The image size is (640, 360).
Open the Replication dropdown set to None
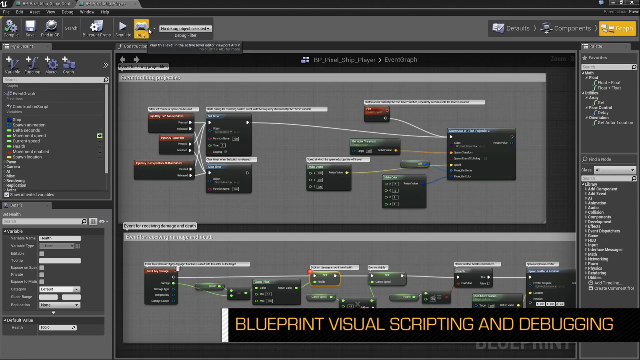coord(60,305)
